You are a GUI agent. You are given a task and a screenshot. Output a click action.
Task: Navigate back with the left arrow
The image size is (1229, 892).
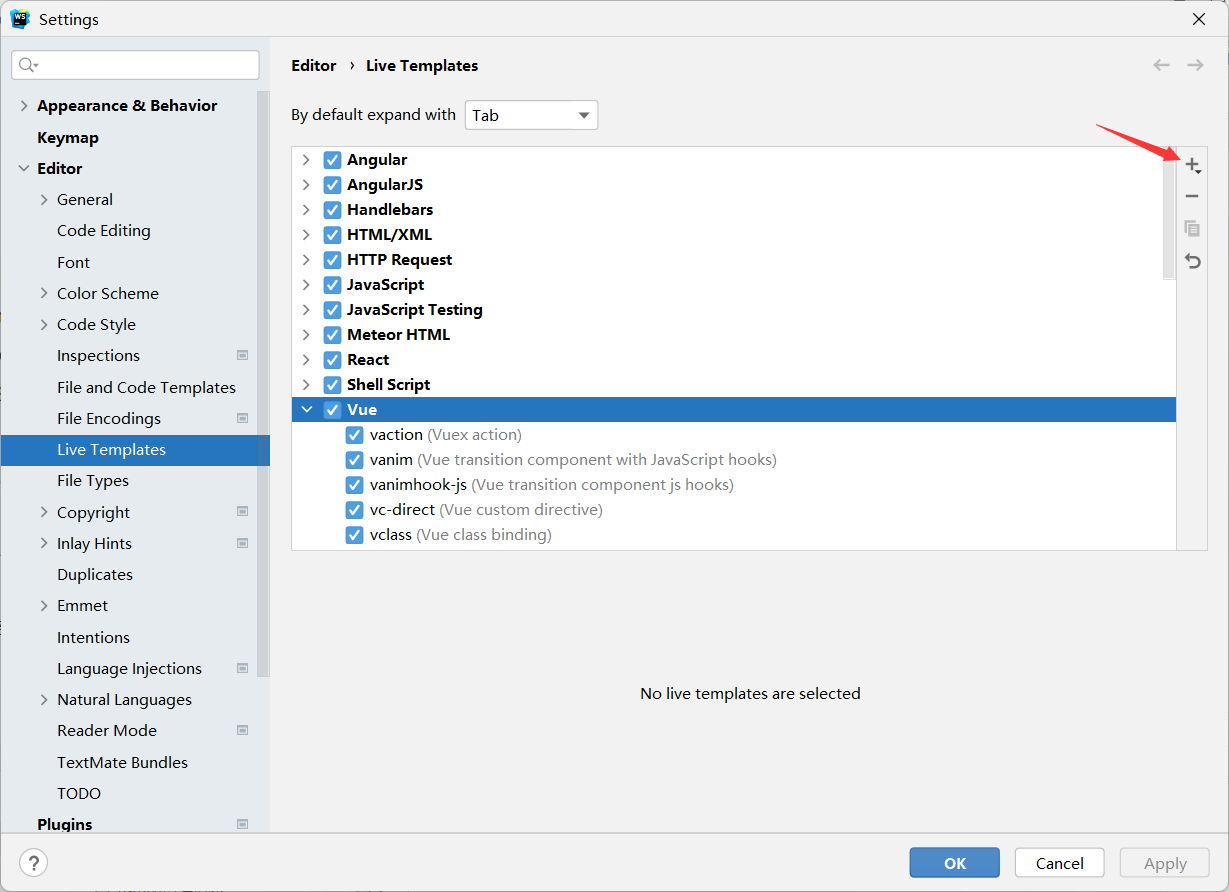click(1161, 65)
